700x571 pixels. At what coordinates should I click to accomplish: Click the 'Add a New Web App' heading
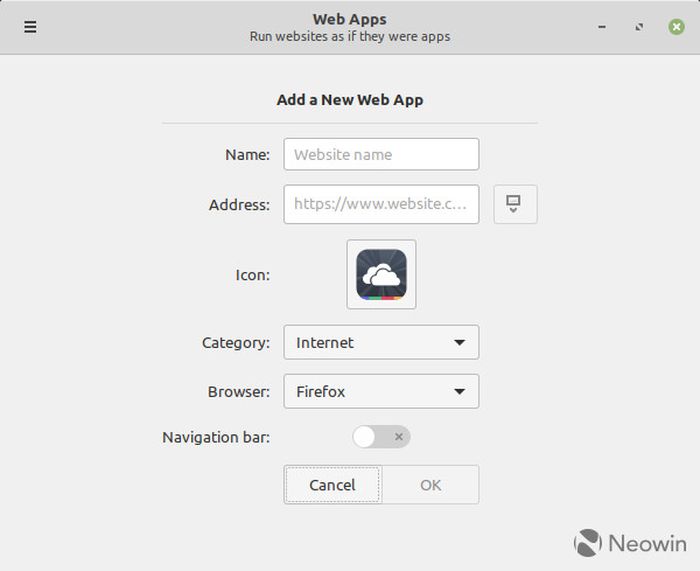350,100
